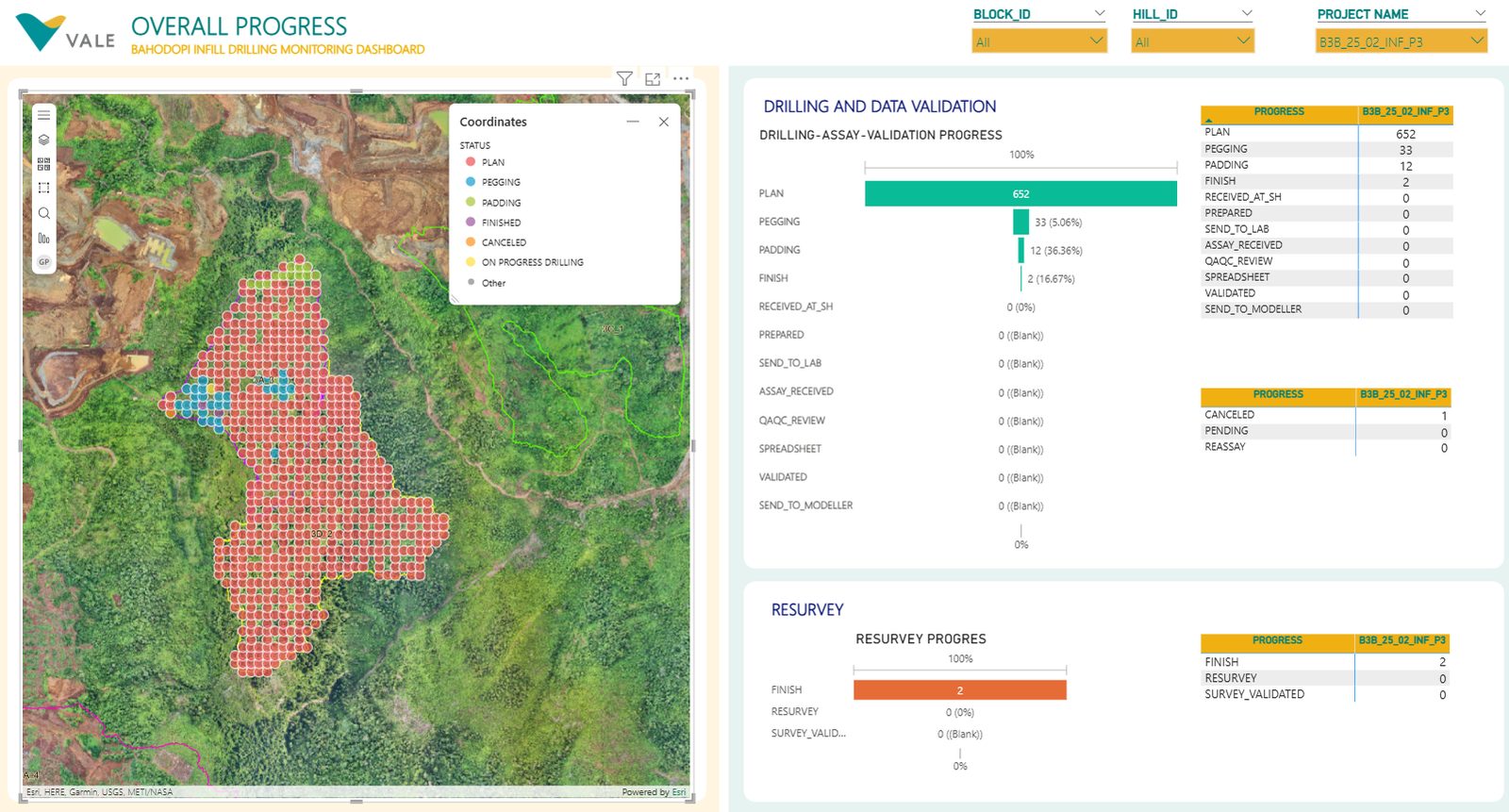Image resolution: width=1509 pixels, height=812 pixels.
Task: Close the Coordinates legend panel
Action: pos(664,122)
